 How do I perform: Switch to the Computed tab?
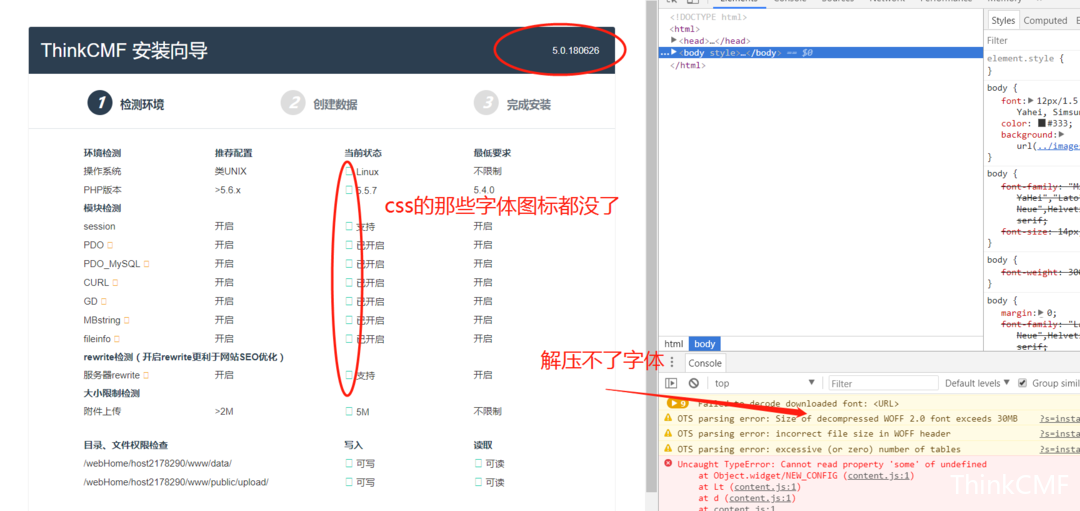click(x=1045, y=21)
